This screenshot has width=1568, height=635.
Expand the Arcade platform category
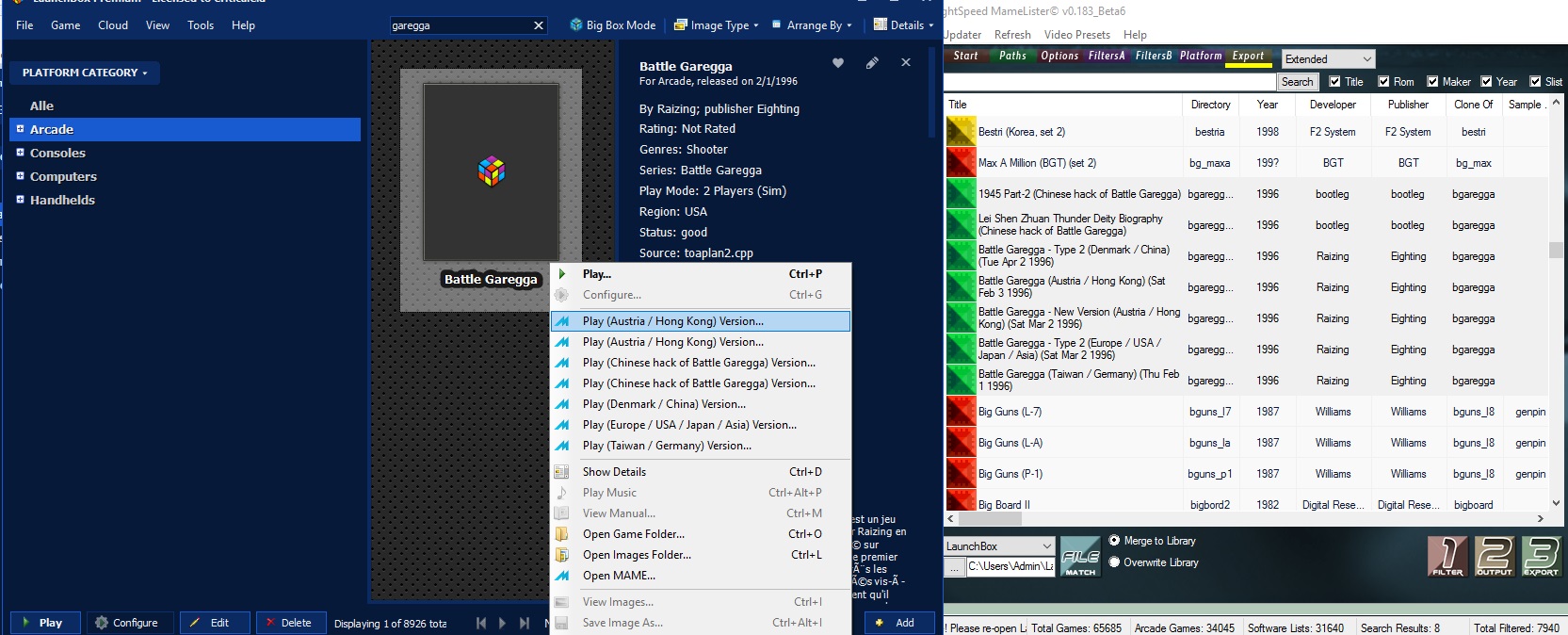click(x=20, y=128)
